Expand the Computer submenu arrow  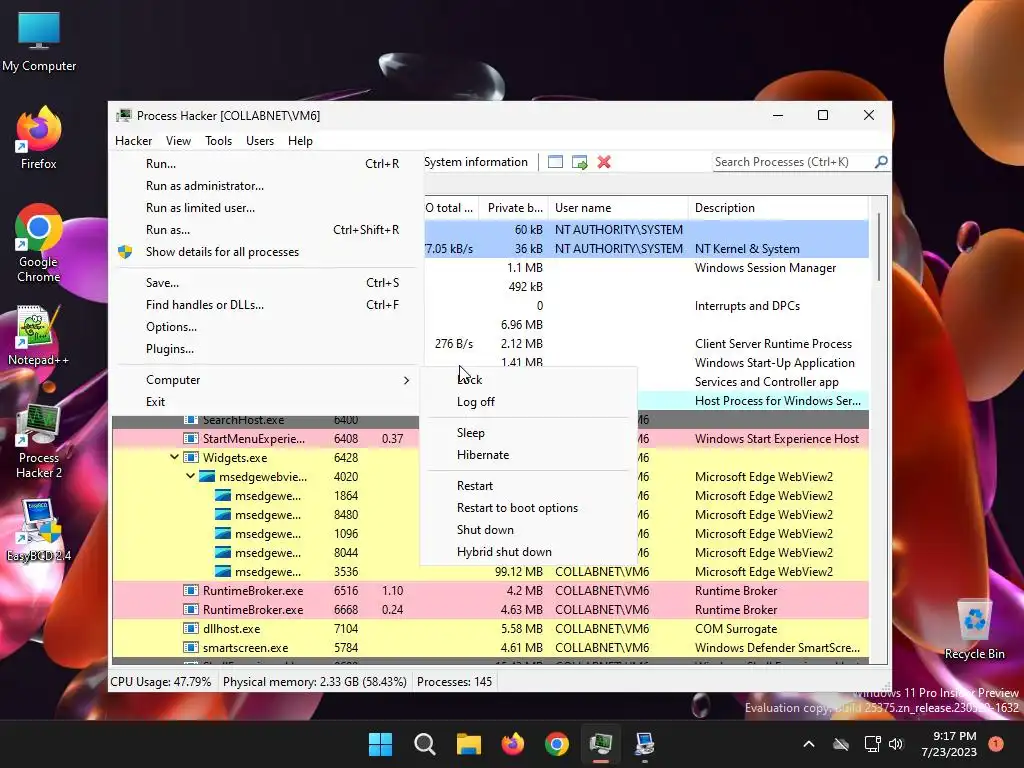tap(406, 380)
